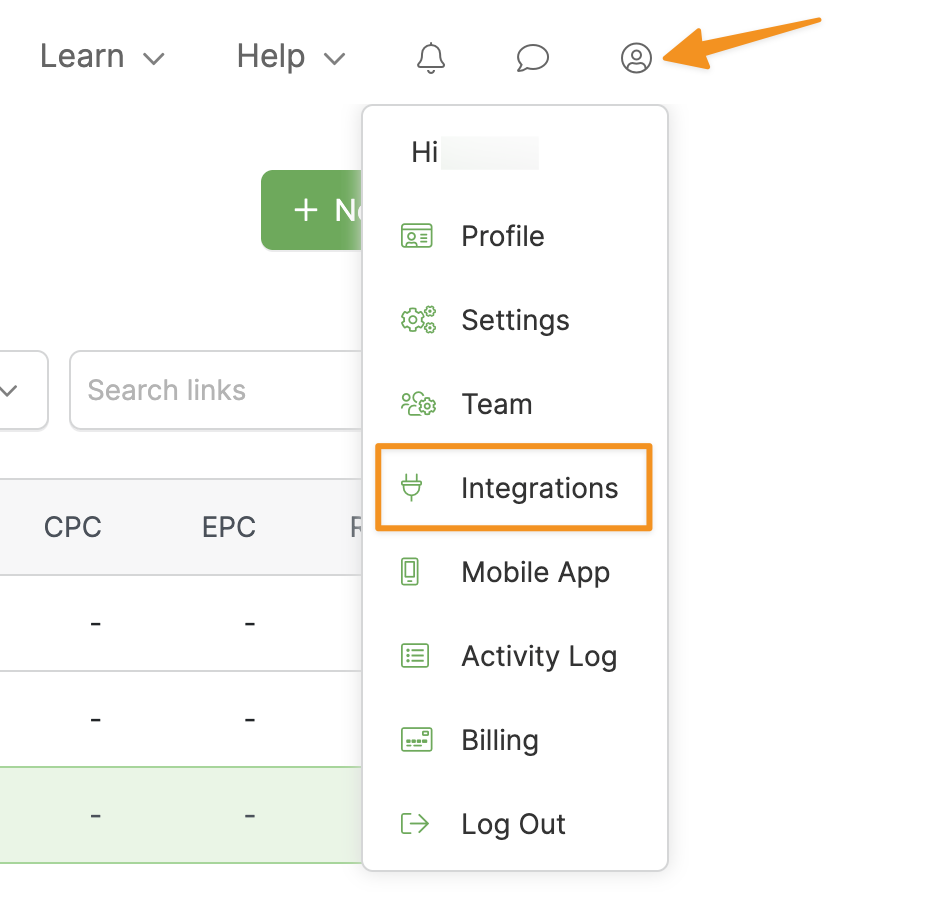This screenshot has width=936, height=922.
Task: Open the notifications bell icon
Action: click(431, 58)
